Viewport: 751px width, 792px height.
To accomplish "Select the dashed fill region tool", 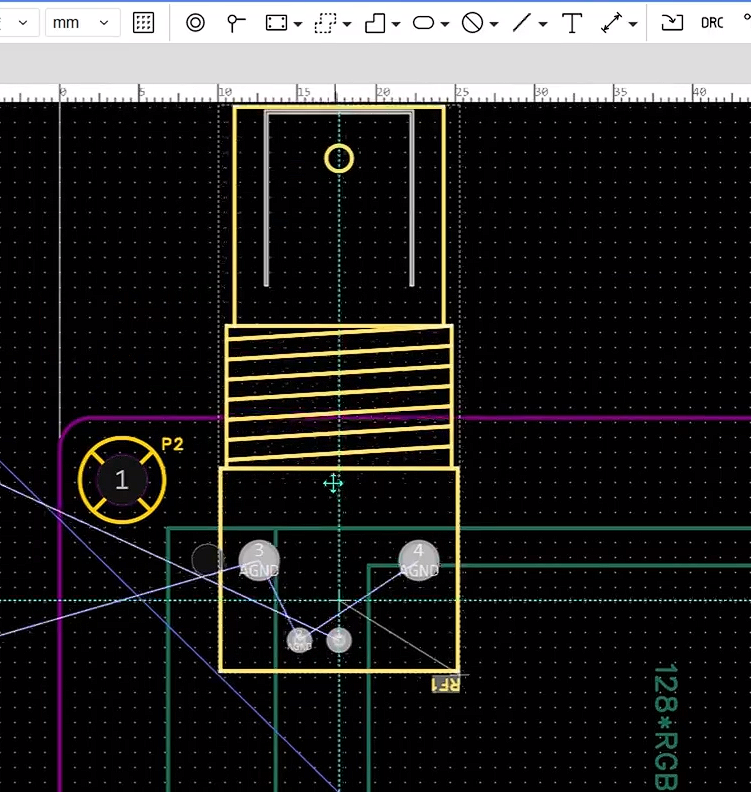I will (325, 23).
